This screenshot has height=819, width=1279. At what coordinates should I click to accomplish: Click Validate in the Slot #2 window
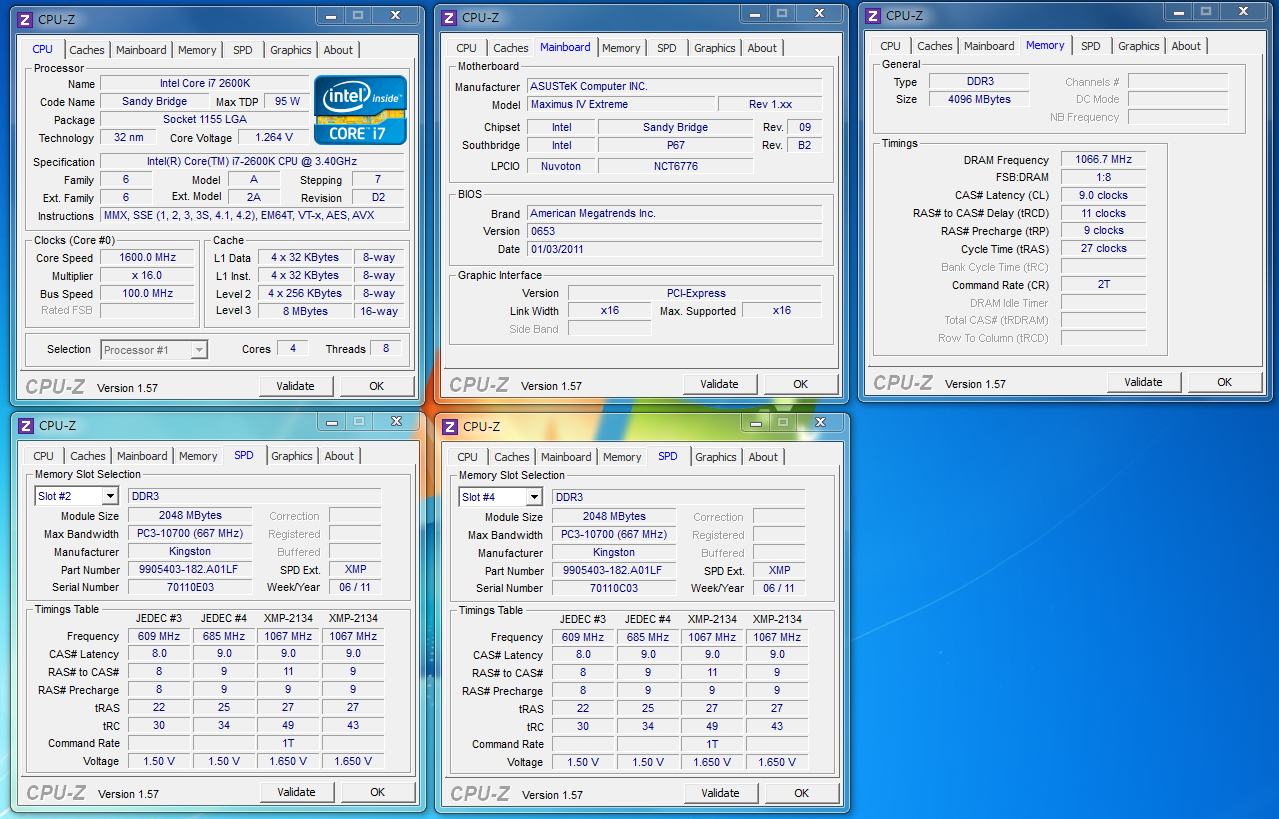[296, 792]
